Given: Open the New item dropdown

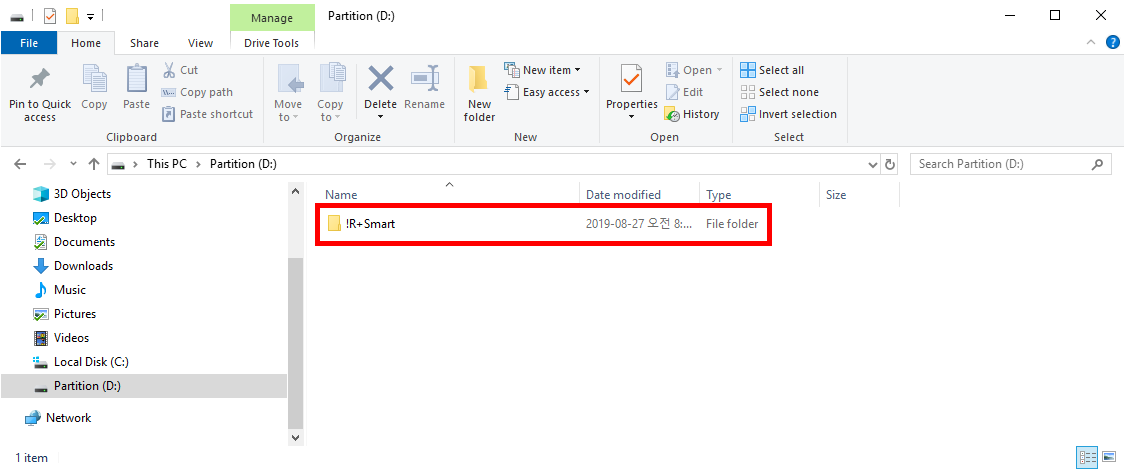Looking at the screenshot, I should coord(542,70).
